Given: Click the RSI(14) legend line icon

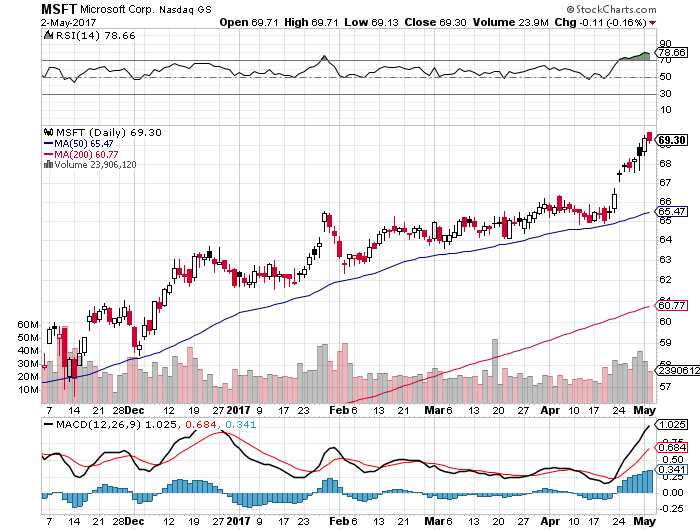Looking at the screenshot, I should click(47, 33).
